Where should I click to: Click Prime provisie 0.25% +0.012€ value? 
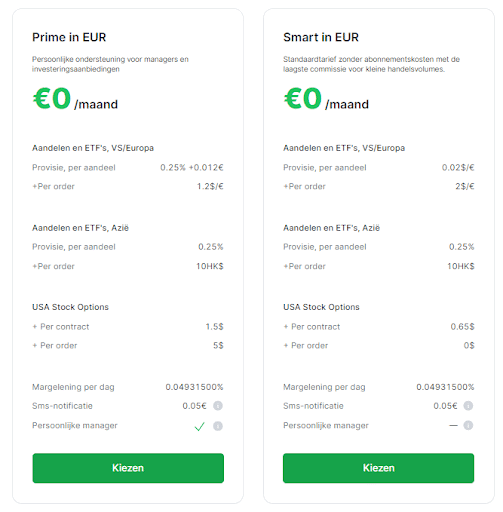(192, 167)
